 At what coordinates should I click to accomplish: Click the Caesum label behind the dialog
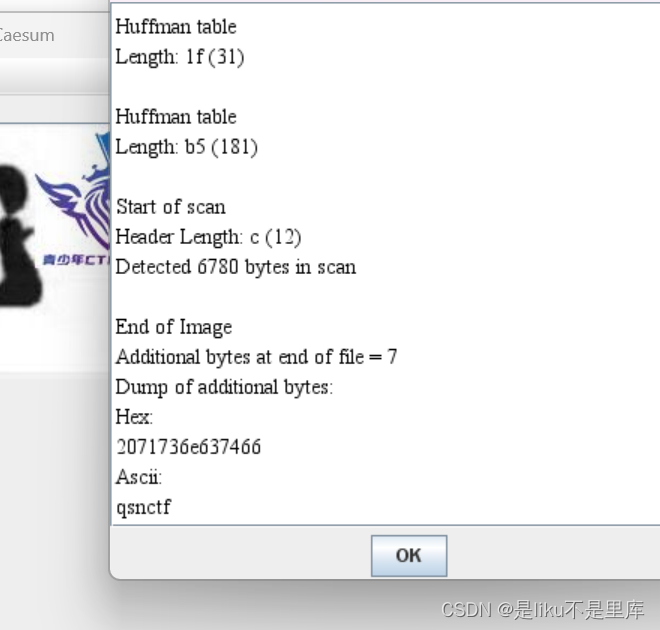click(26, 35)
